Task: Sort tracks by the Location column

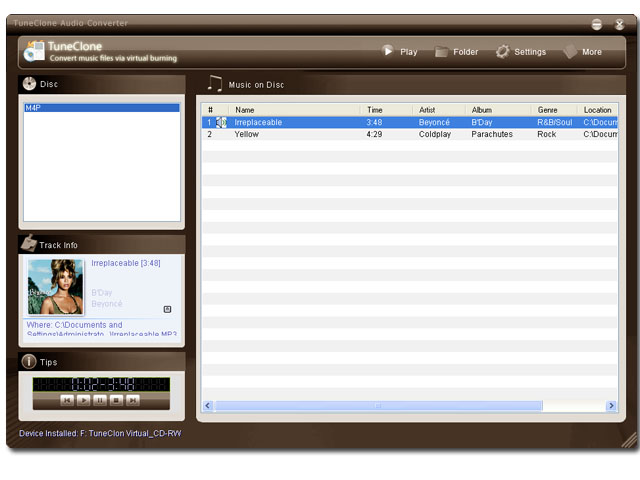Action: point(598,110)
